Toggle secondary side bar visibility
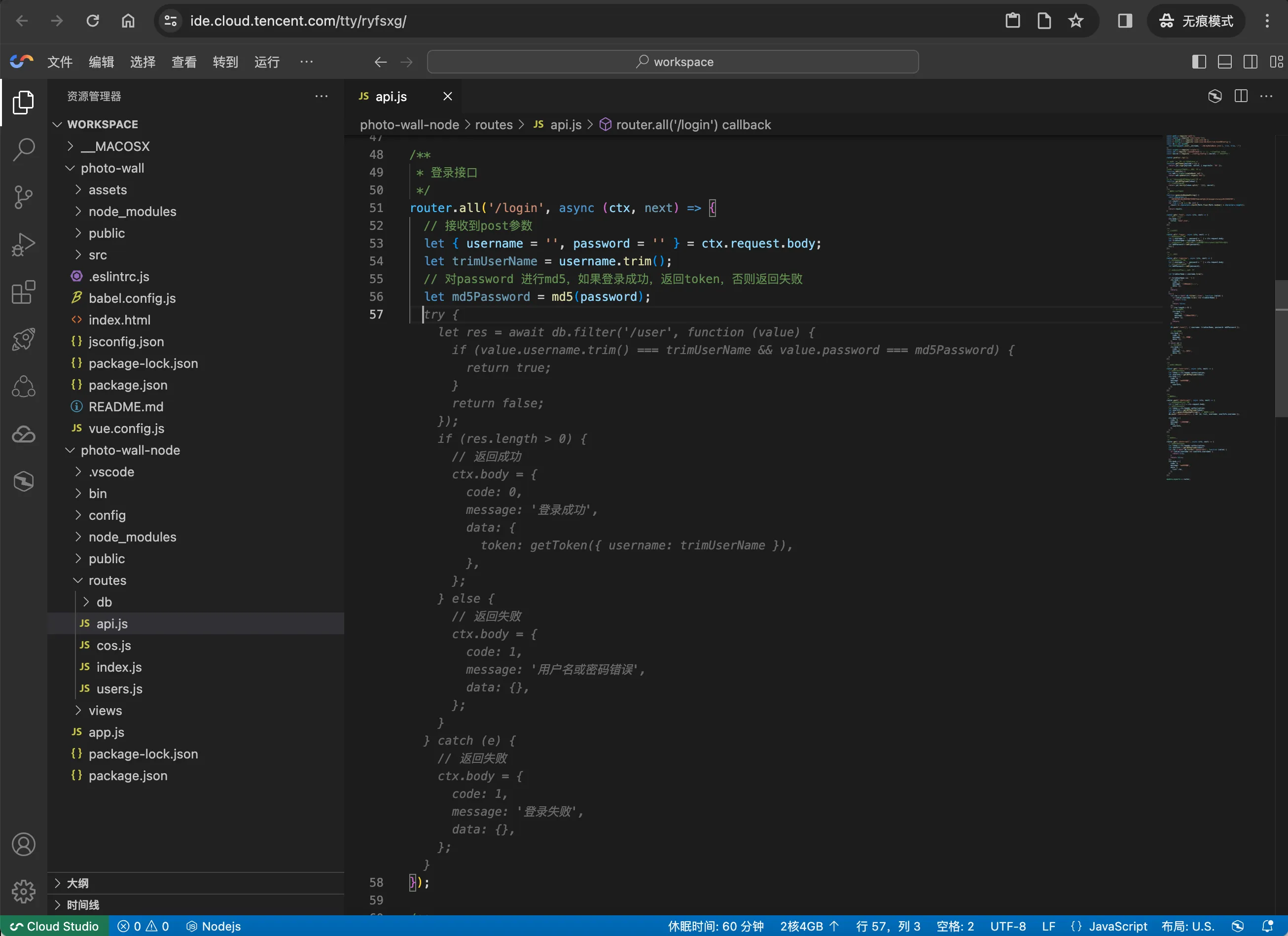The height and width of the screenshot is (936, 1288). (x=1251, y=62)
